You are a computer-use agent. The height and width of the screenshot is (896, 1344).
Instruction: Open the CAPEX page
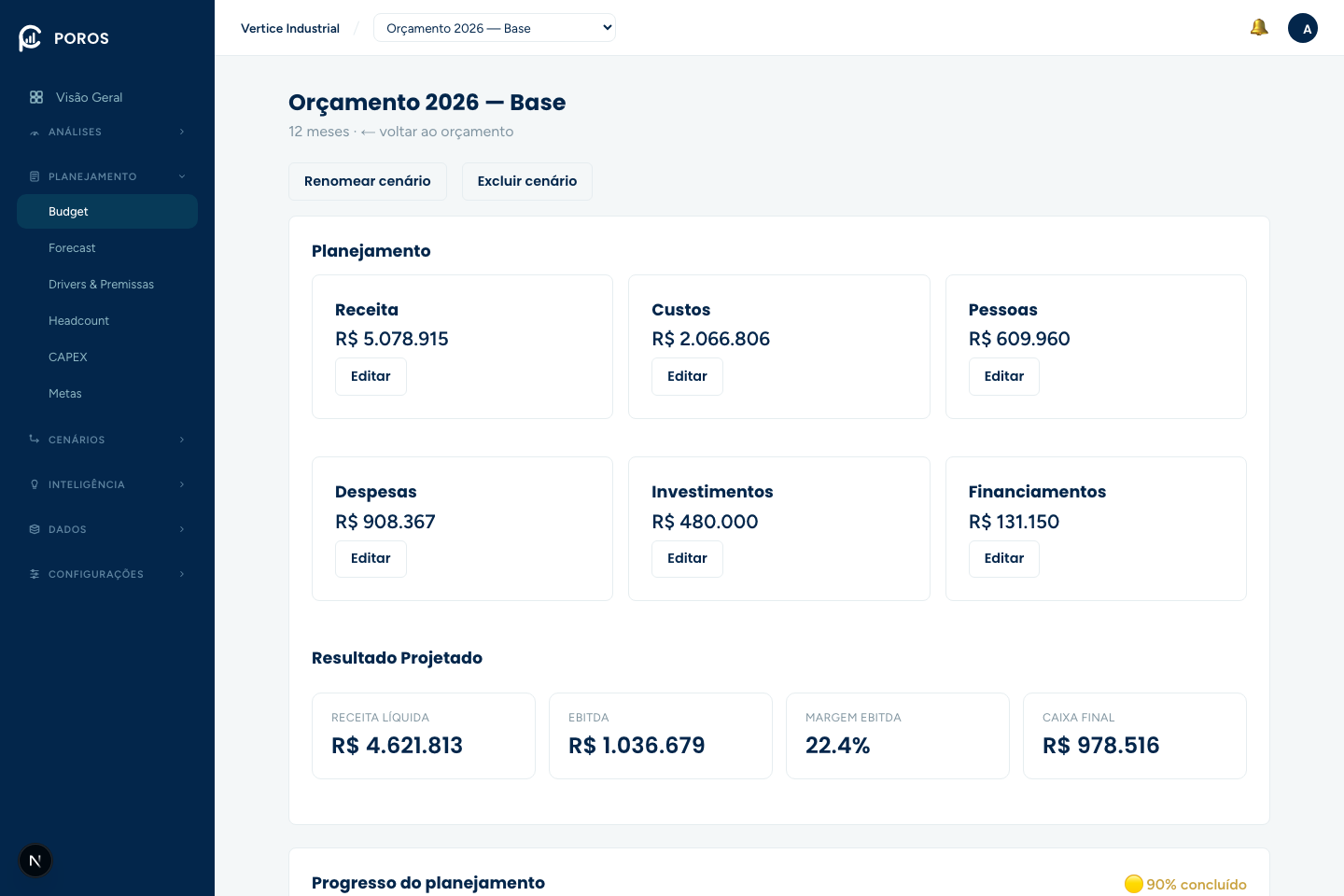point(107,357)
